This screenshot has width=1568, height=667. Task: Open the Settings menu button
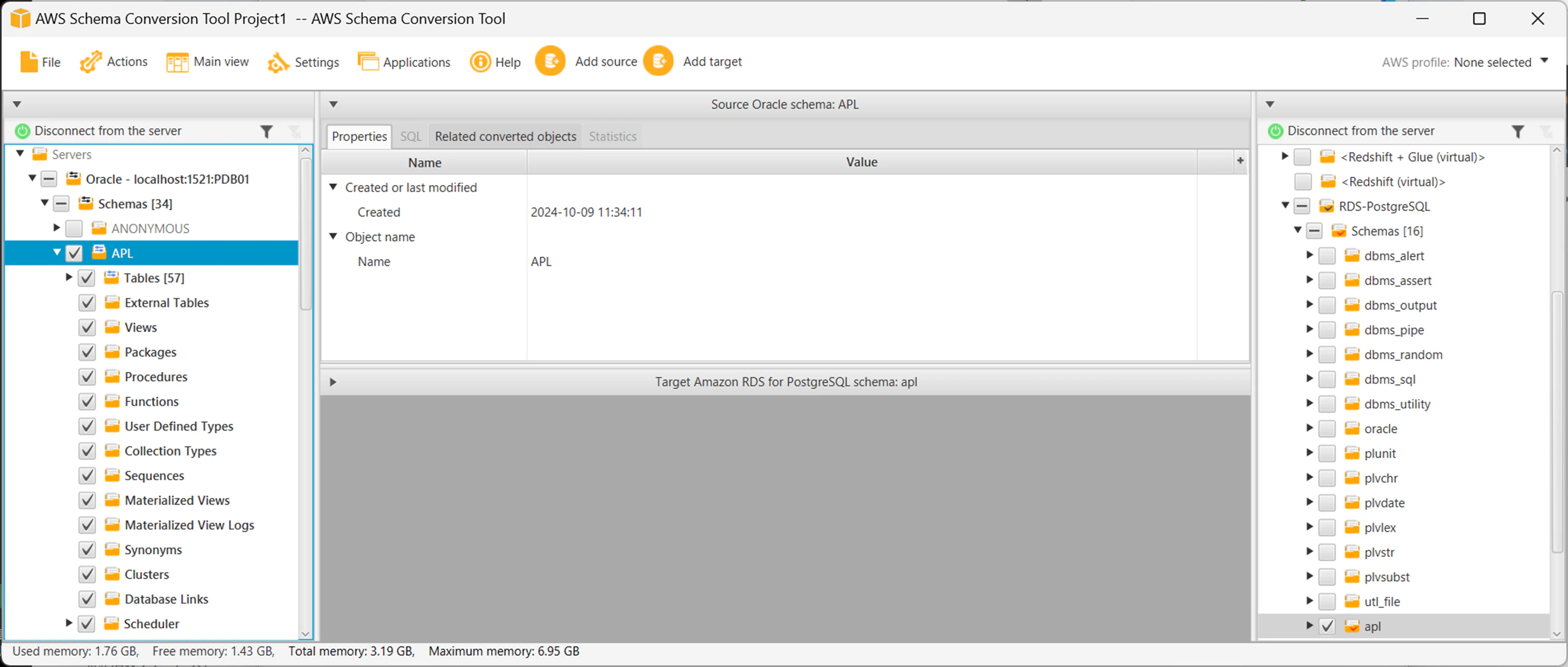tap(303, 62)
